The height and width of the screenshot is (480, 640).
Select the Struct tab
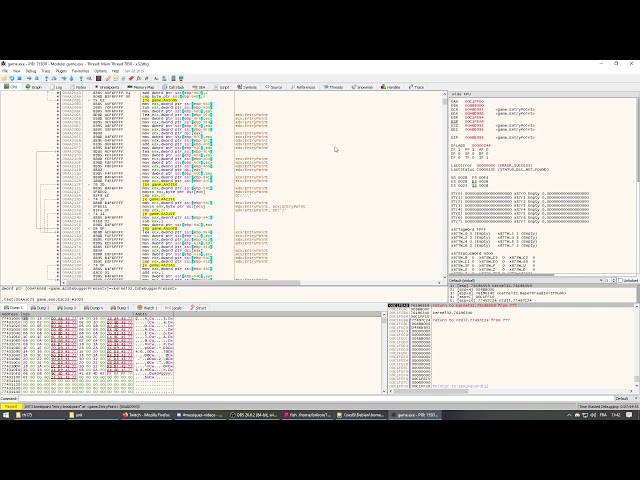tap(198, 308)
